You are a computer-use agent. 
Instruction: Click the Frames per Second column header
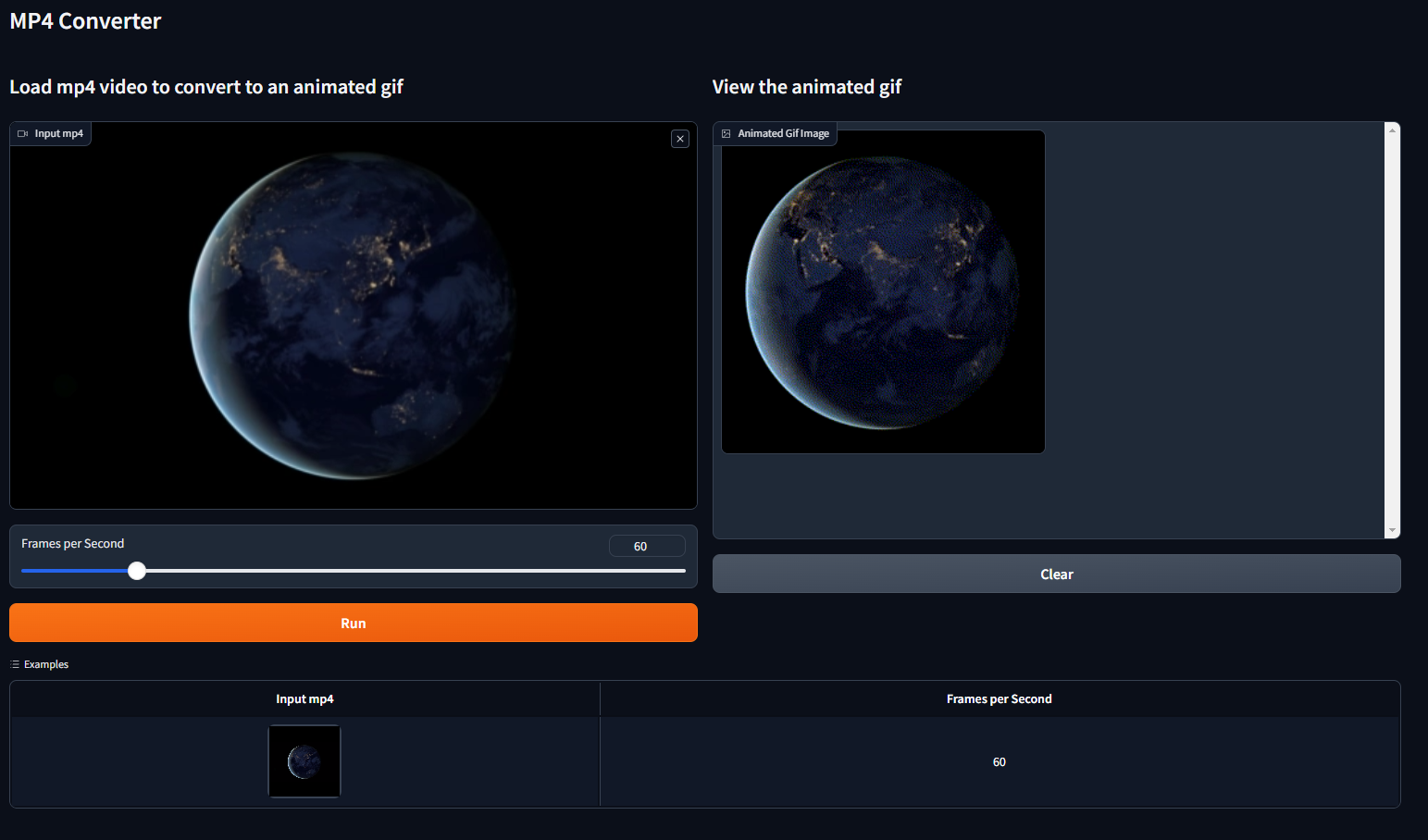coord(999,699)
